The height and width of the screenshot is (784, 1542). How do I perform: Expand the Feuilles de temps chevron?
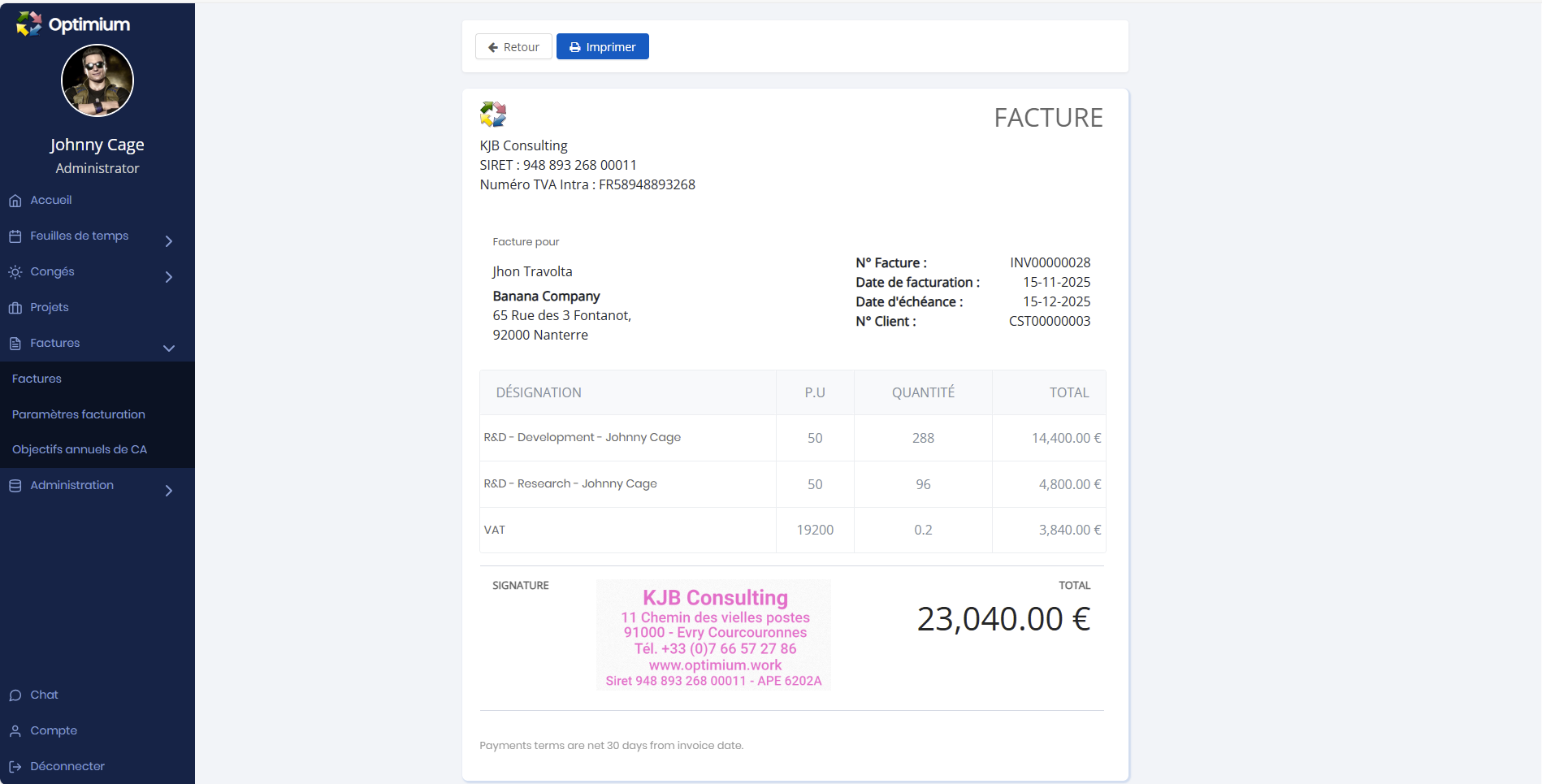[x=169, y=241]
